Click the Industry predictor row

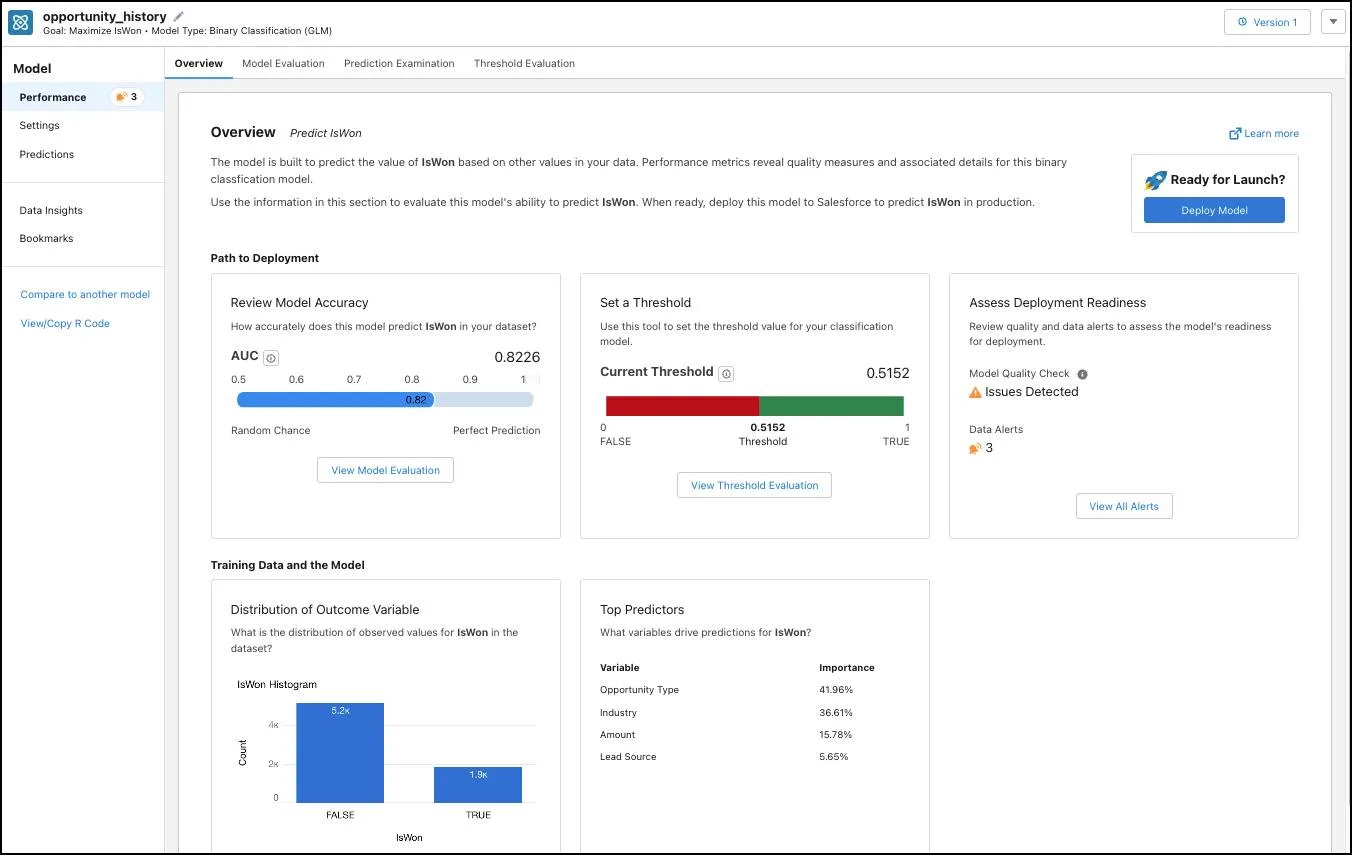pyautogui.click(x=755, y=713)
